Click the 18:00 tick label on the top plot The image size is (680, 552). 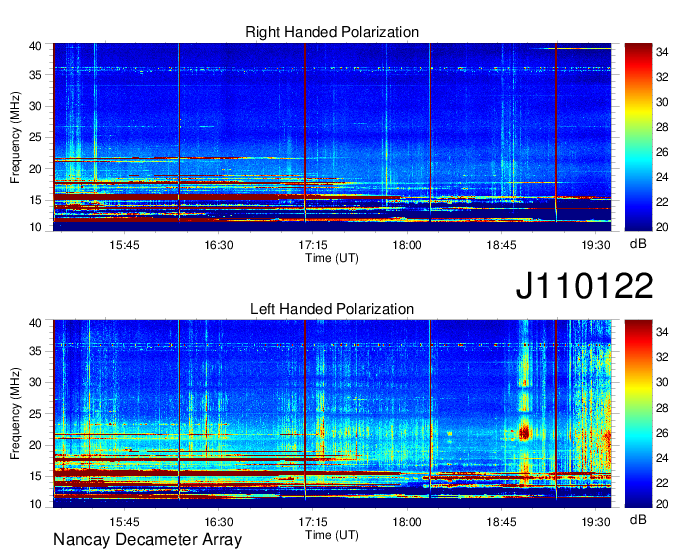[x=407, y=245]
